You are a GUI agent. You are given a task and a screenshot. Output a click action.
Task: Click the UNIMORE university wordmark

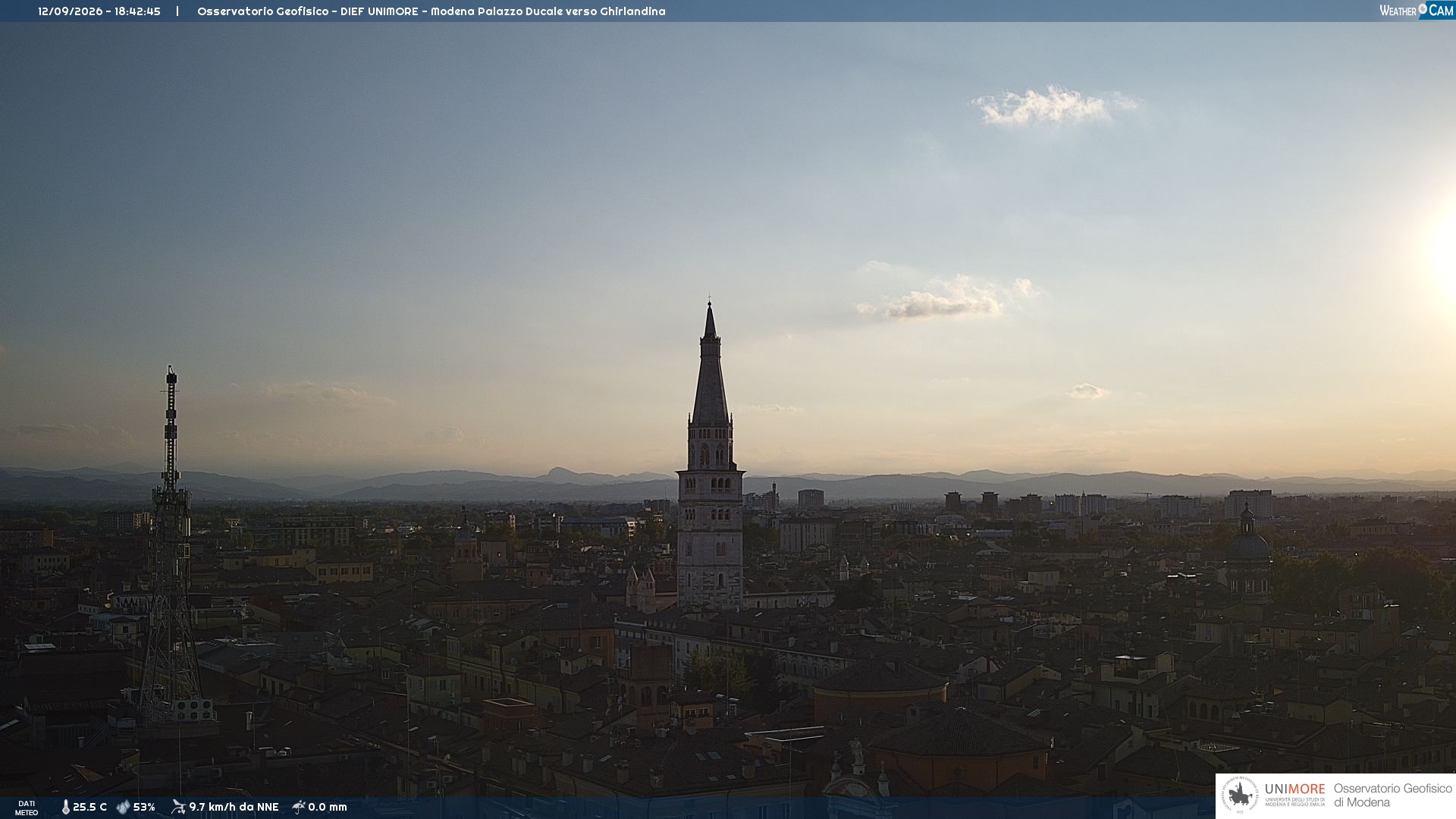tap(1294, 789)
